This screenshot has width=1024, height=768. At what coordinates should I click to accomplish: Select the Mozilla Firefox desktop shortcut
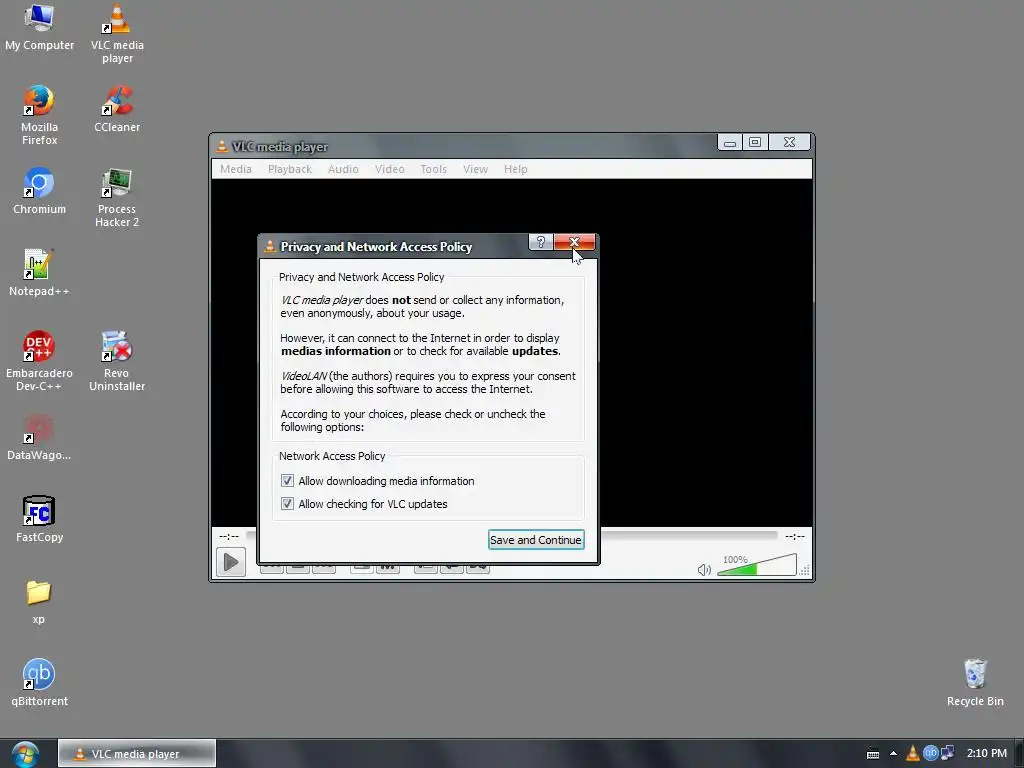tap(39, 116)
